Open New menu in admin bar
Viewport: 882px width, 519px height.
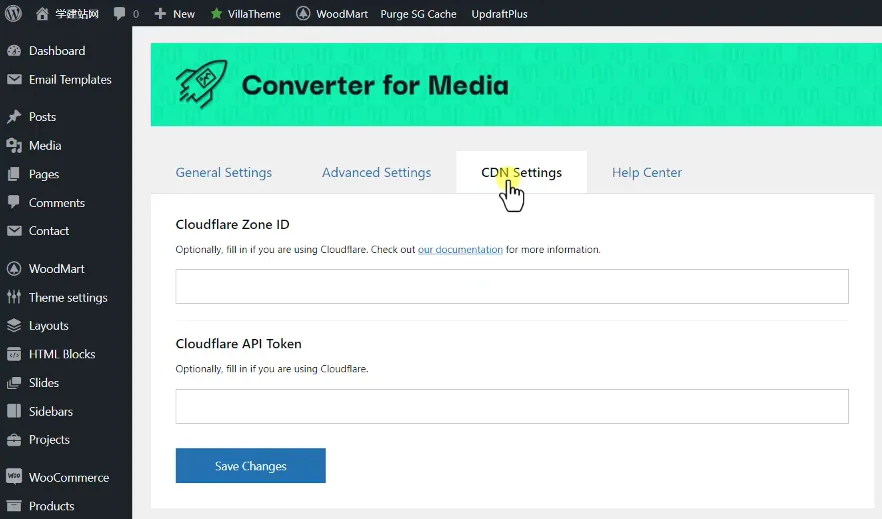pyautogui.click(x=183, y=14)
